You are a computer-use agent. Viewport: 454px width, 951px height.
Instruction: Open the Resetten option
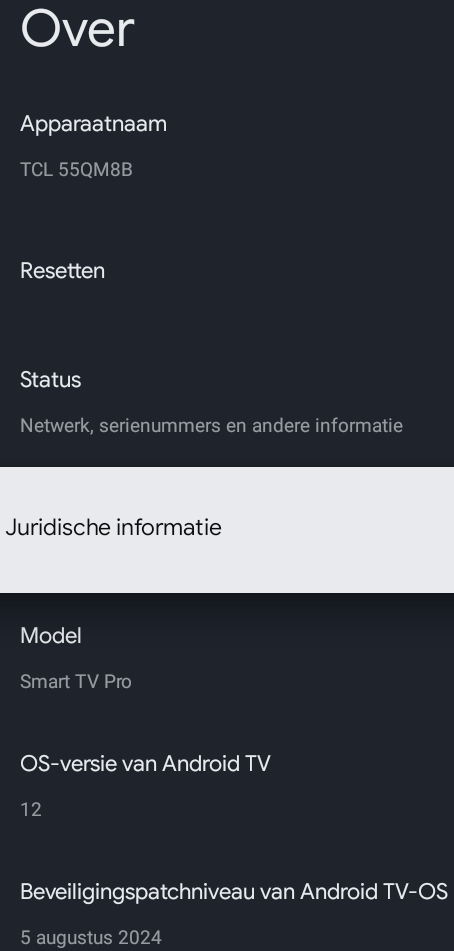pos(227,271)
